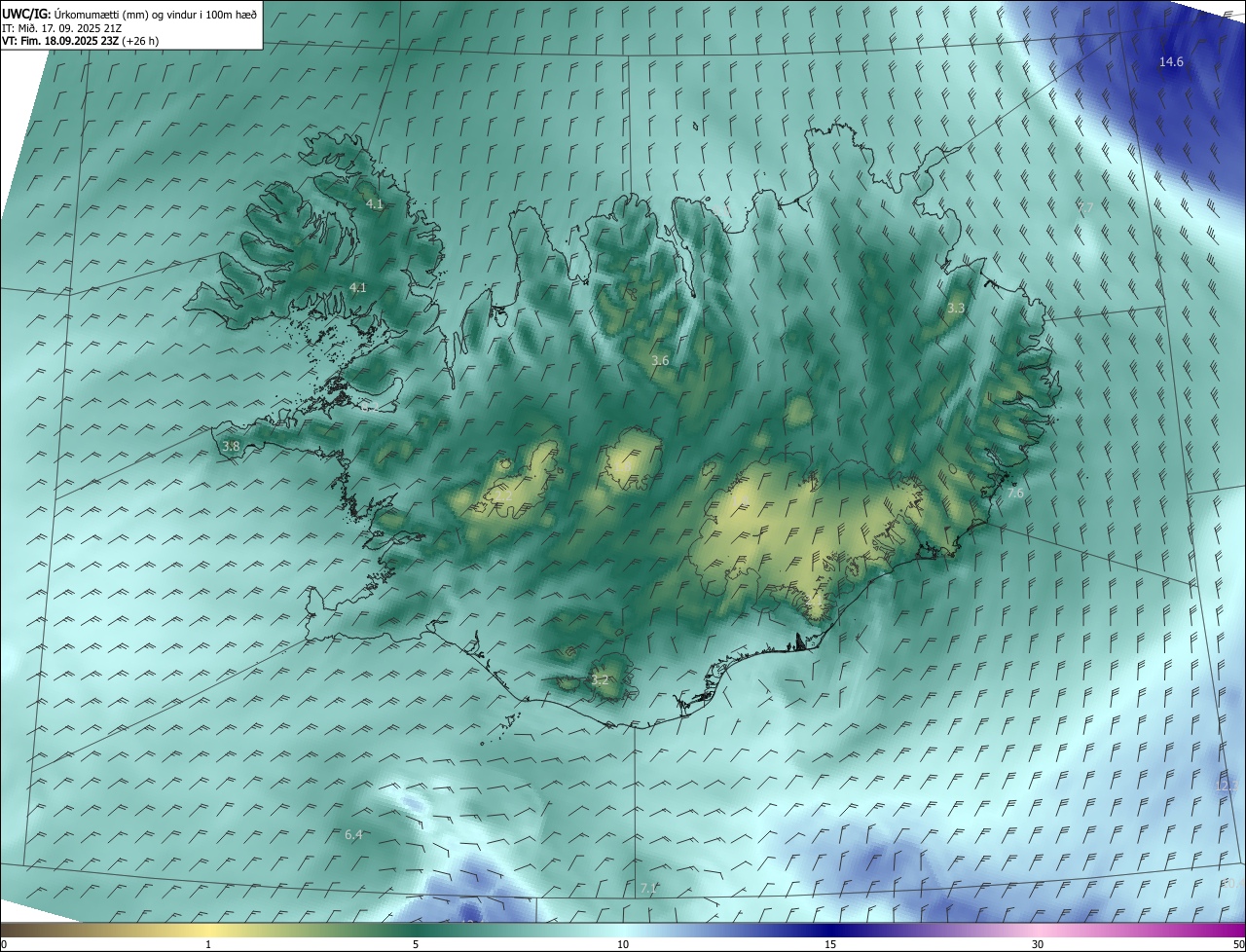
Task: Click the '5' tick on the color scale
Action: [x=416, y=944]
